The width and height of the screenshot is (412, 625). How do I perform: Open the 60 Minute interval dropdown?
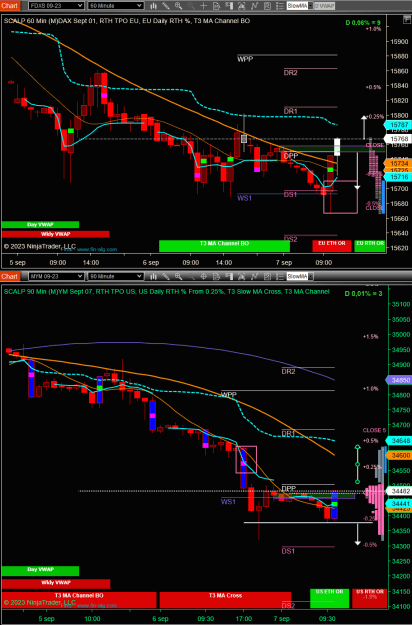tap(116, 6)
